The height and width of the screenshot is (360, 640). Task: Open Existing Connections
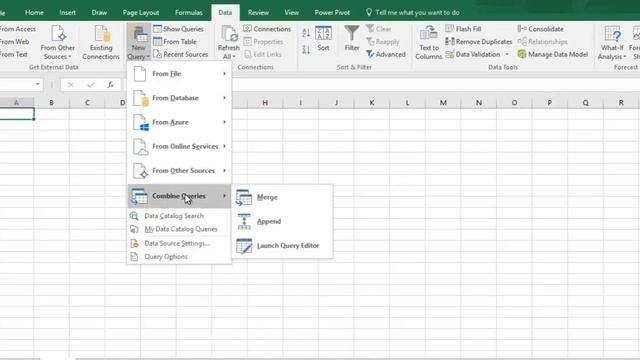click(101, 42)
